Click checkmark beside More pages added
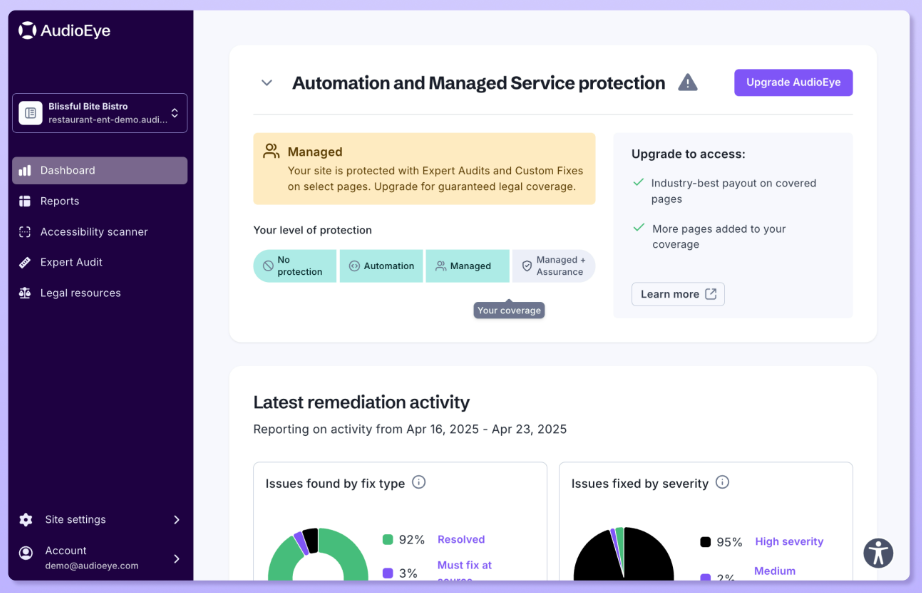 coord(639,228)
